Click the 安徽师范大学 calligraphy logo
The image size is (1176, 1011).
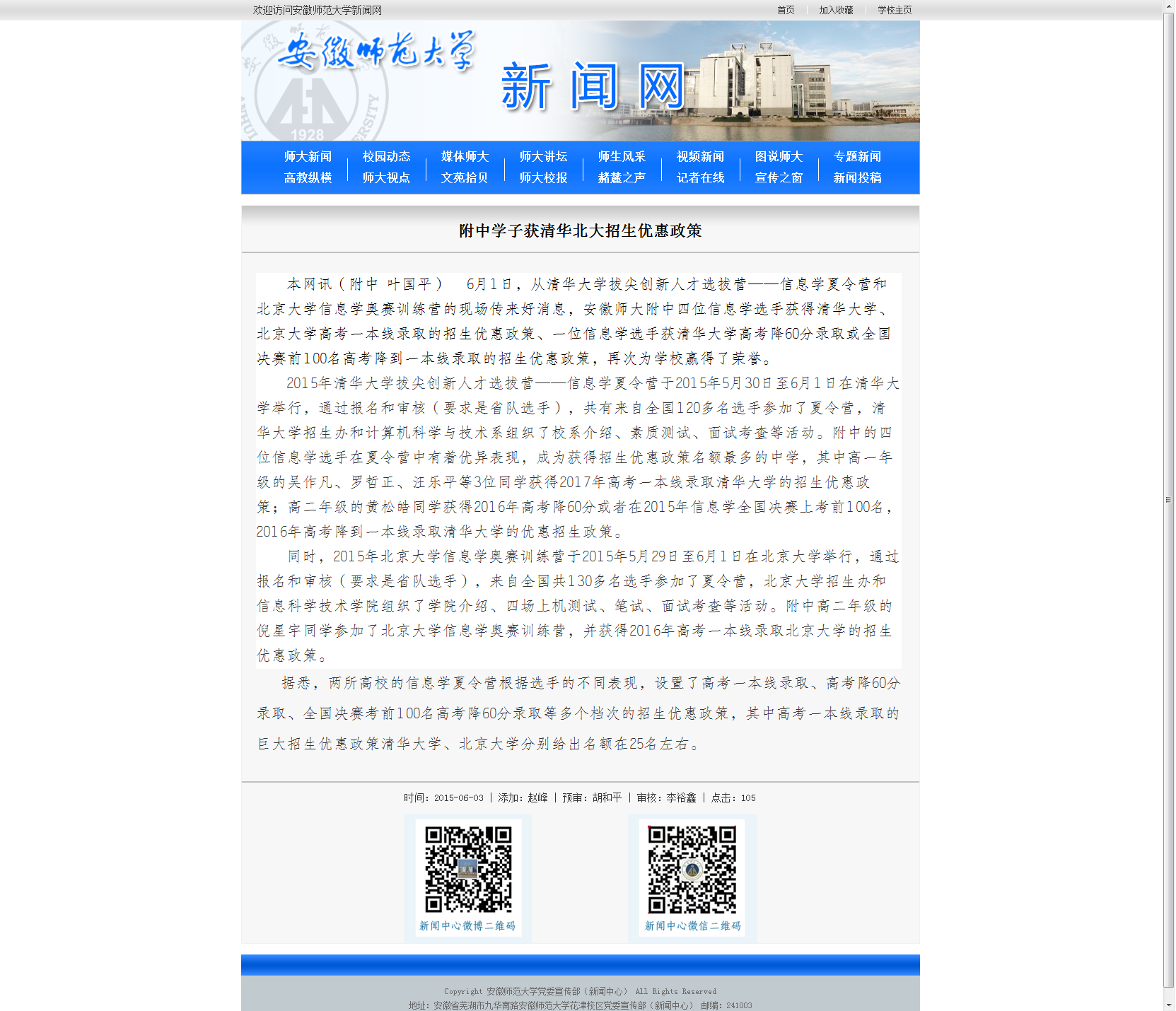pyautogui.click(x=376, y=51)
